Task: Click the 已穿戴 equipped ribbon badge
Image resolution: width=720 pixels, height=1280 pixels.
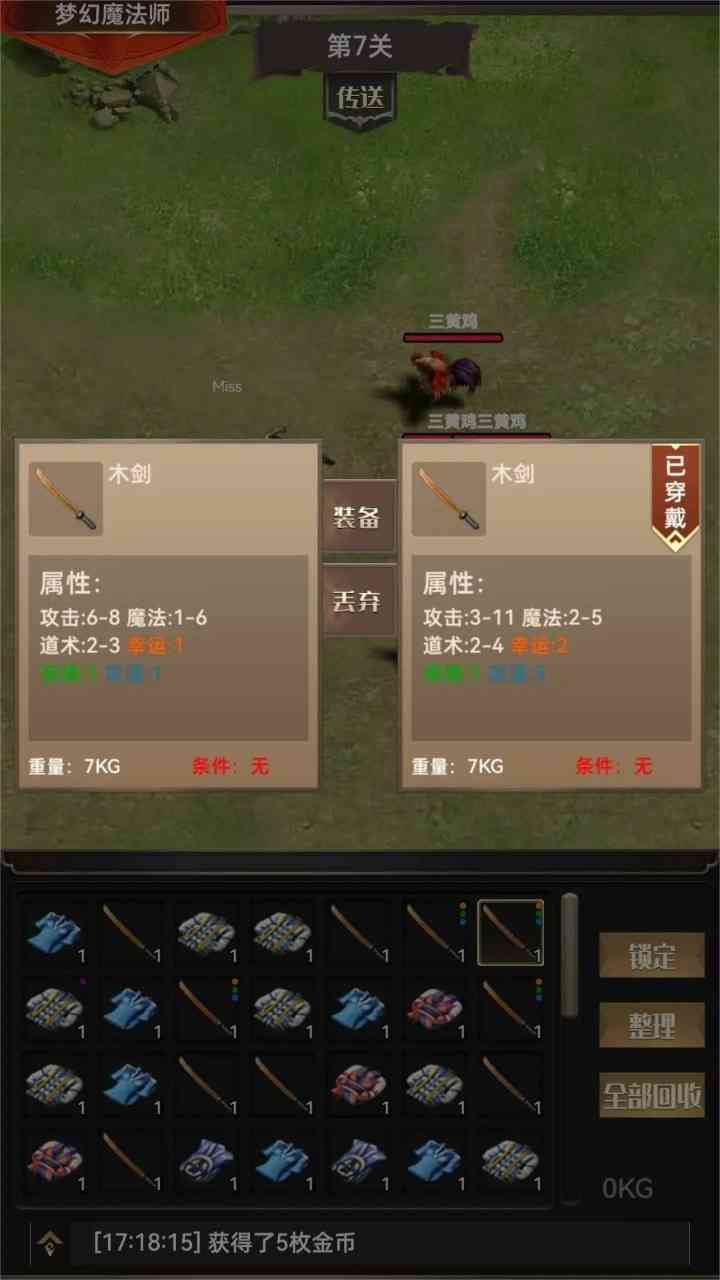Action: pos(676,496)
